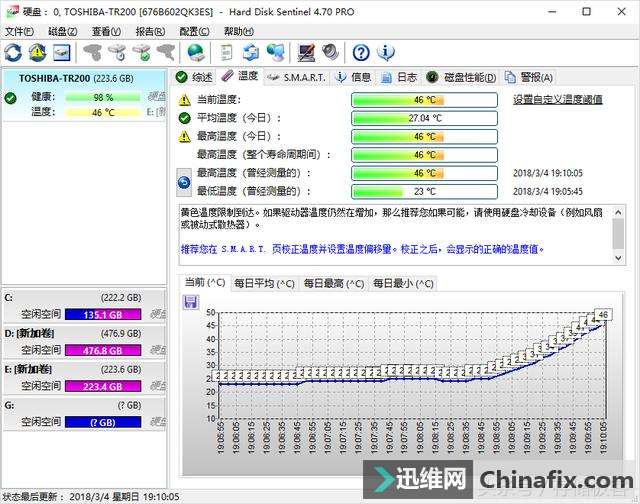This screenshot has height=504, width=640.
Task: Select the 每日平均 (^C) chart tab
Action: click(264, 284)
